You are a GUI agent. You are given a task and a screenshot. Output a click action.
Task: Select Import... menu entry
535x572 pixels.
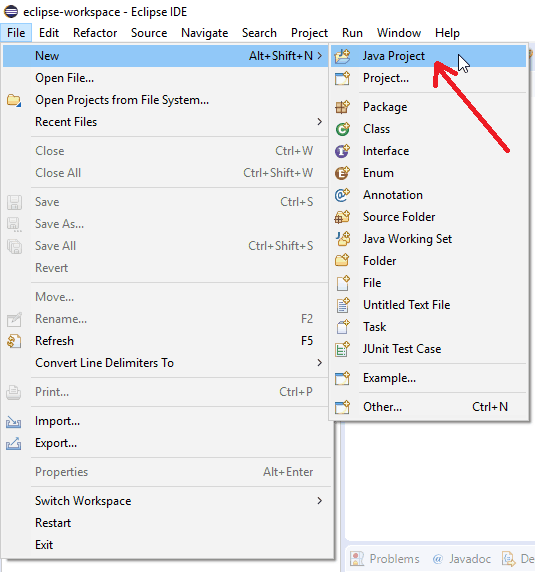point(166,421)
